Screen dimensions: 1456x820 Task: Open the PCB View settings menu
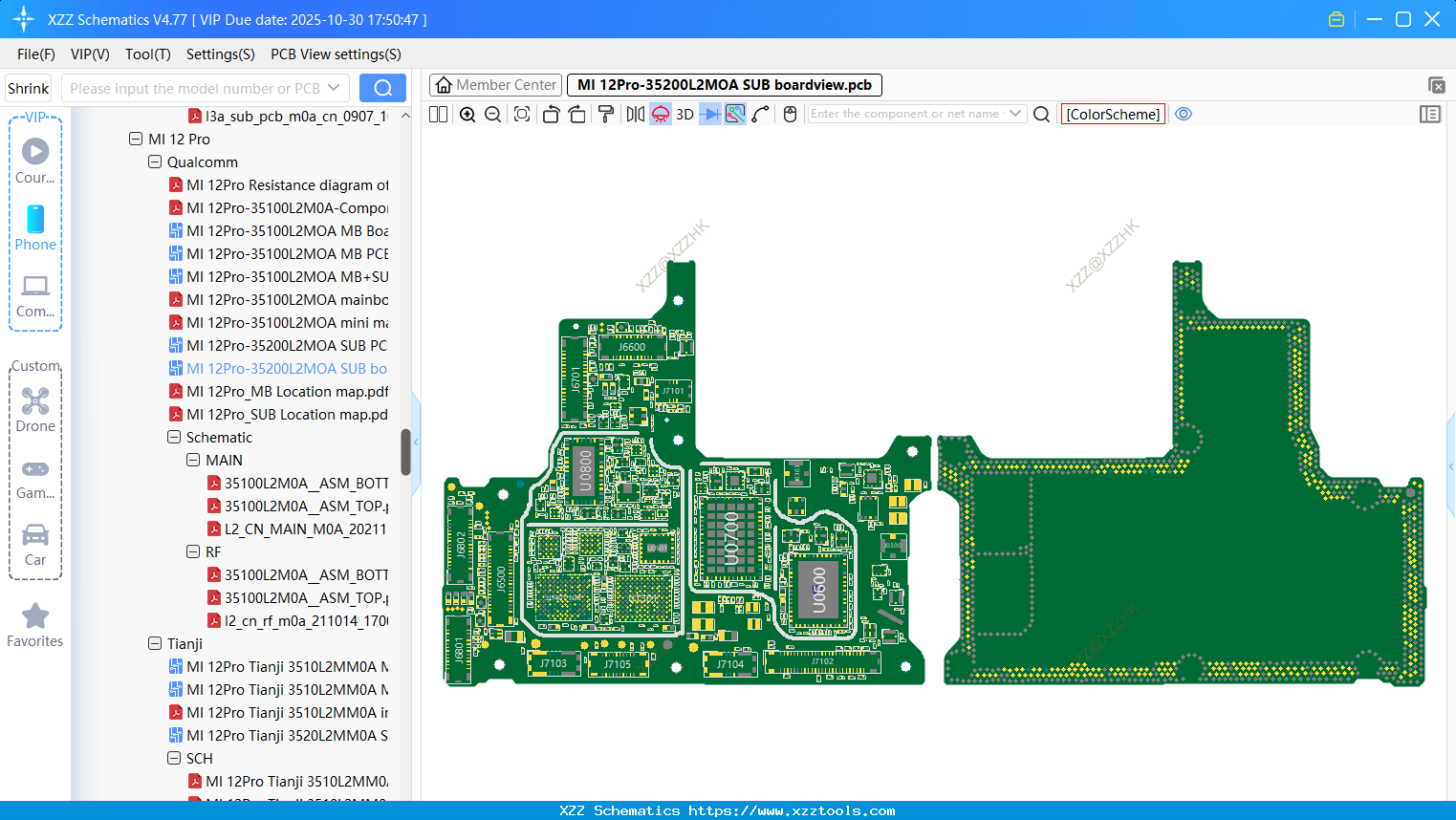click(x=335, y=54)
